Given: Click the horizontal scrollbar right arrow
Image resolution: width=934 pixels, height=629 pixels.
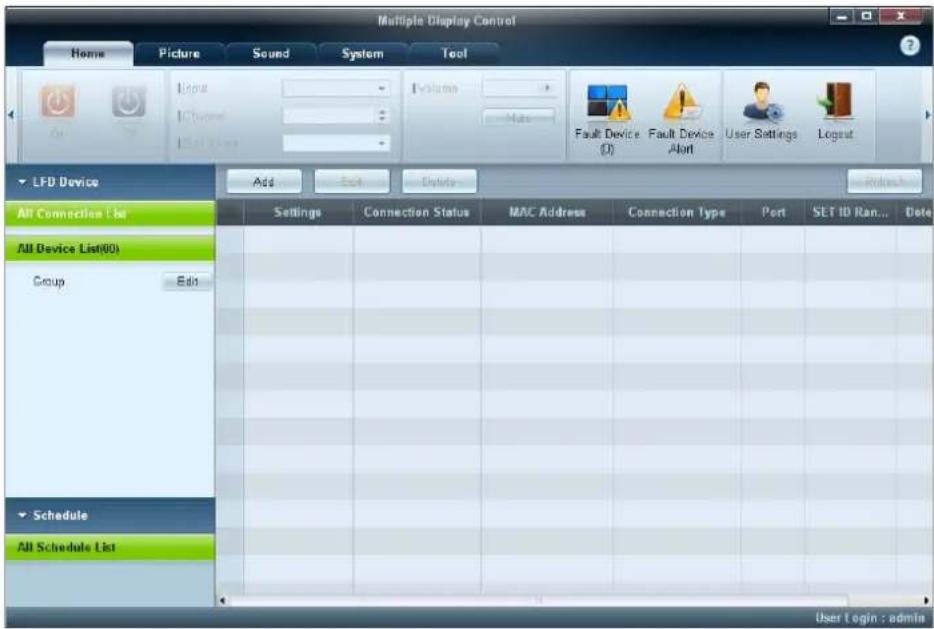Looking at the screenshot, I should pyautogui.click(x=927, y=600).
